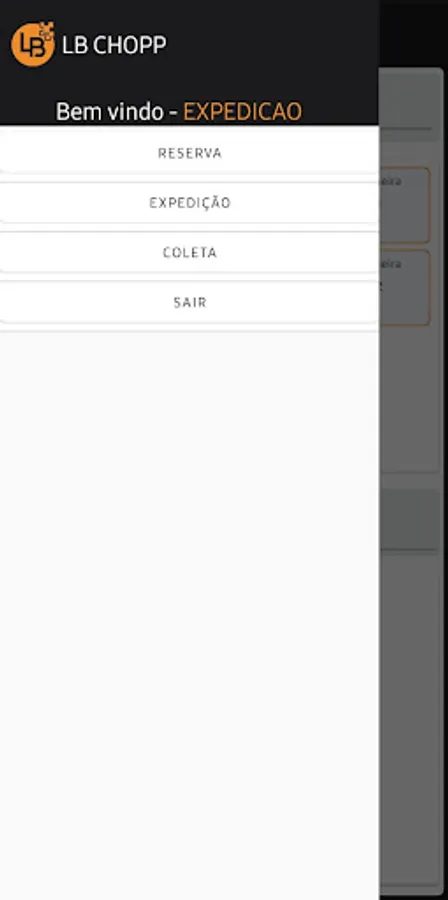Select second orange-bordered card behind the drawer
This screenshot has width=448, height=900.
[405, 288]
